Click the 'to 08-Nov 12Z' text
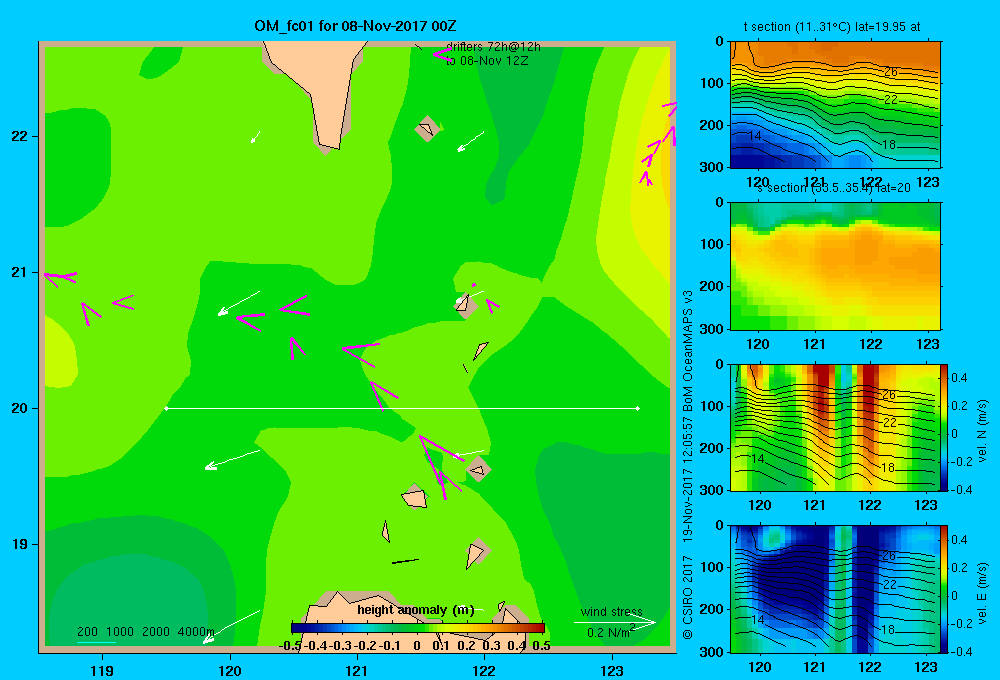The image size is (1000, 680). (x=487, y=61)
